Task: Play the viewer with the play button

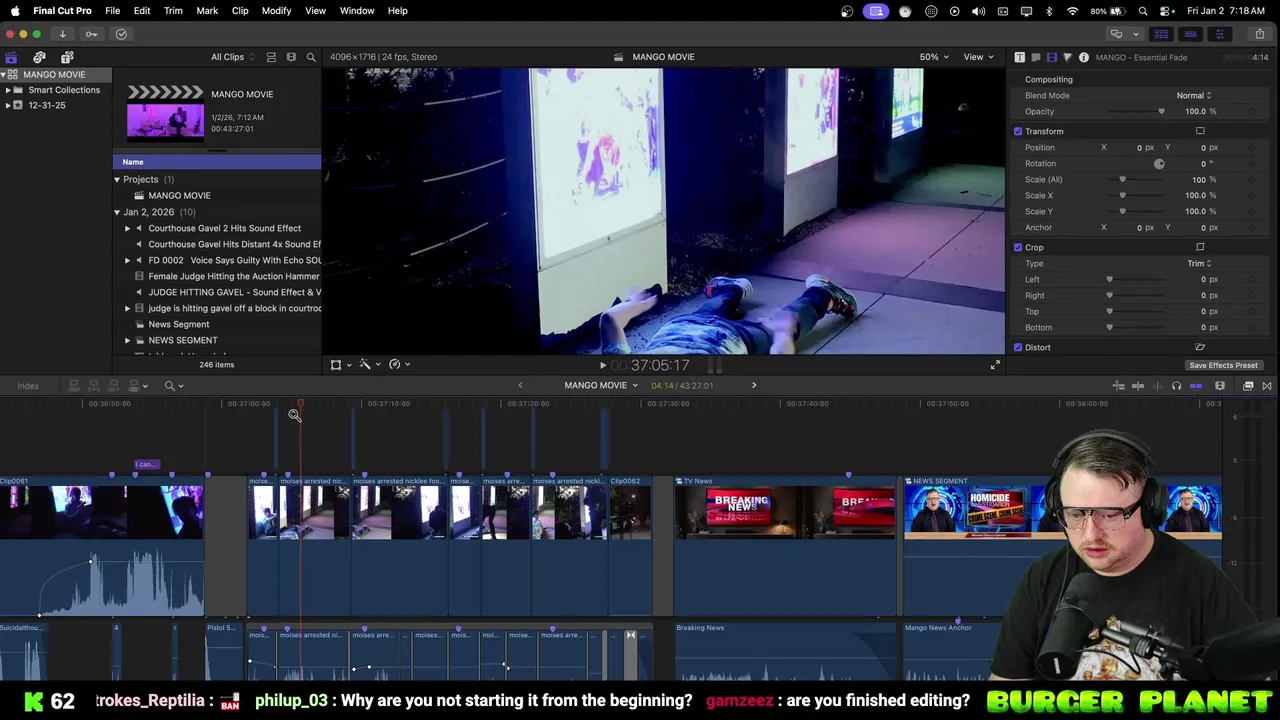Action: click(602, 366)
